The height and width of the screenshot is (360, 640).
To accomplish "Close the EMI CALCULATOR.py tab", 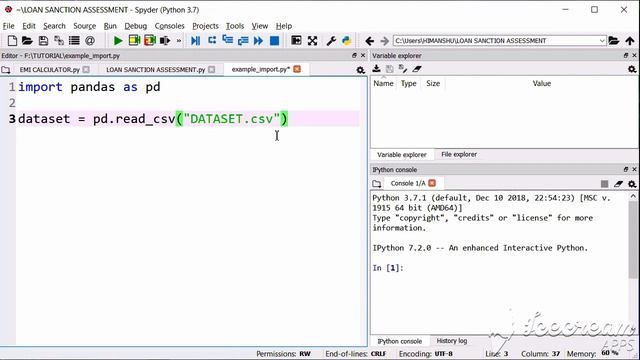I will tap(86, 69).
